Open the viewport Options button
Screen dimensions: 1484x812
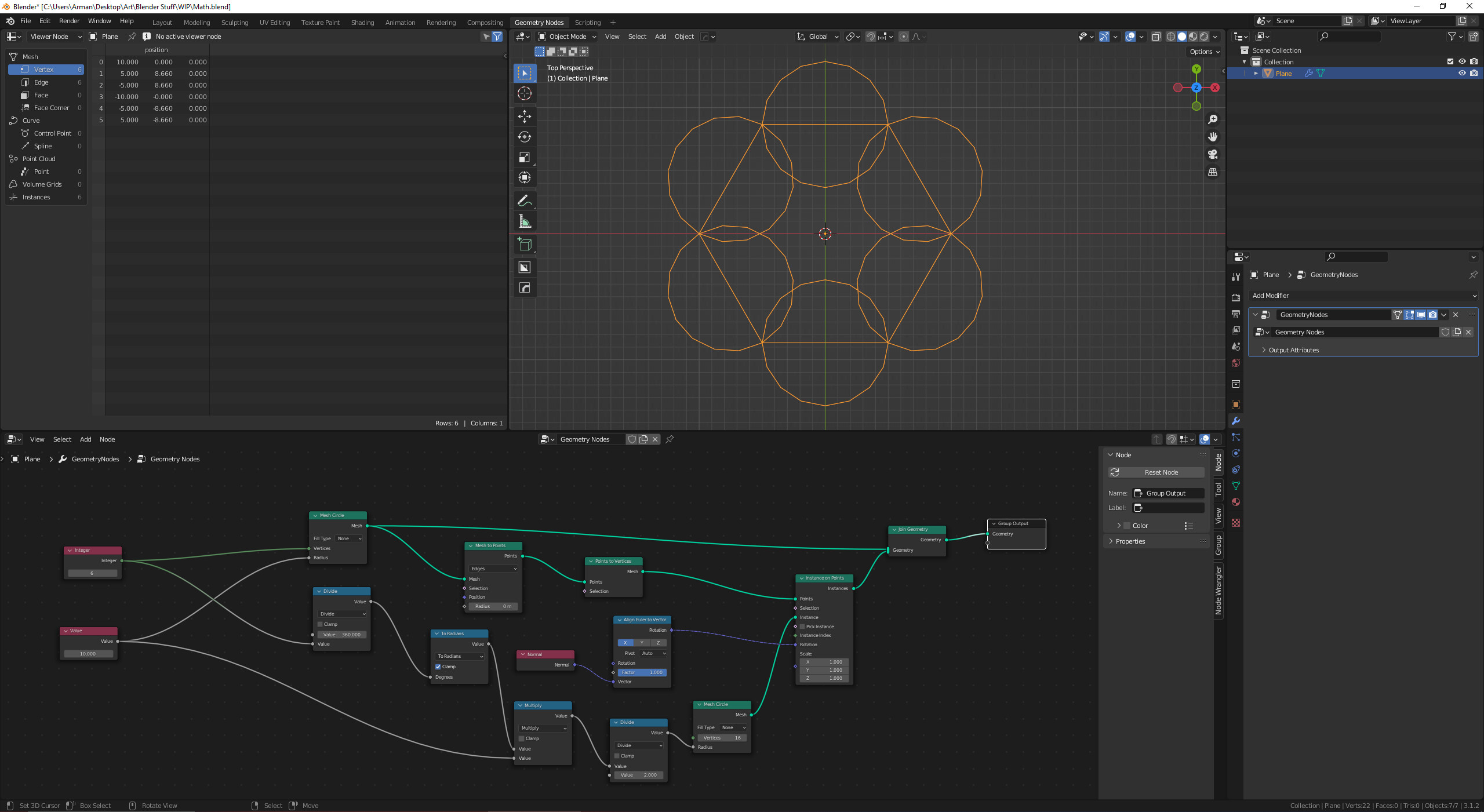[x=1205, y=52]
